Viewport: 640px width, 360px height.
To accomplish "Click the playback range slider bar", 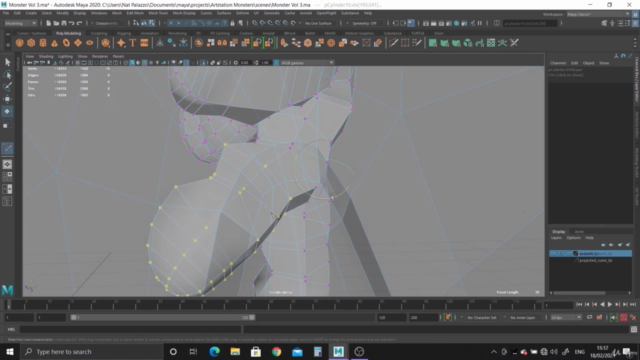I will [x=163, y=318].
